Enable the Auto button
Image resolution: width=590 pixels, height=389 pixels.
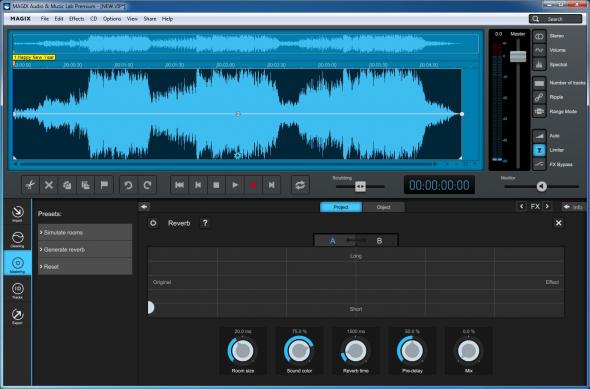pos(539,135)
